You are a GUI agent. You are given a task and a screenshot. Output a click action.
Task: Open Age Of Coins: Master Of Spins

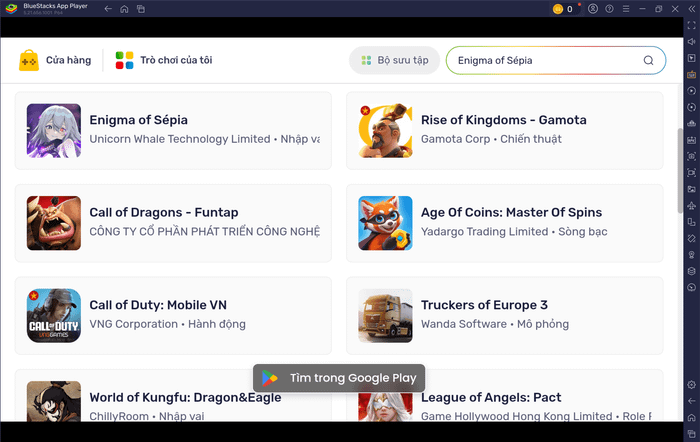pos(505,223)
